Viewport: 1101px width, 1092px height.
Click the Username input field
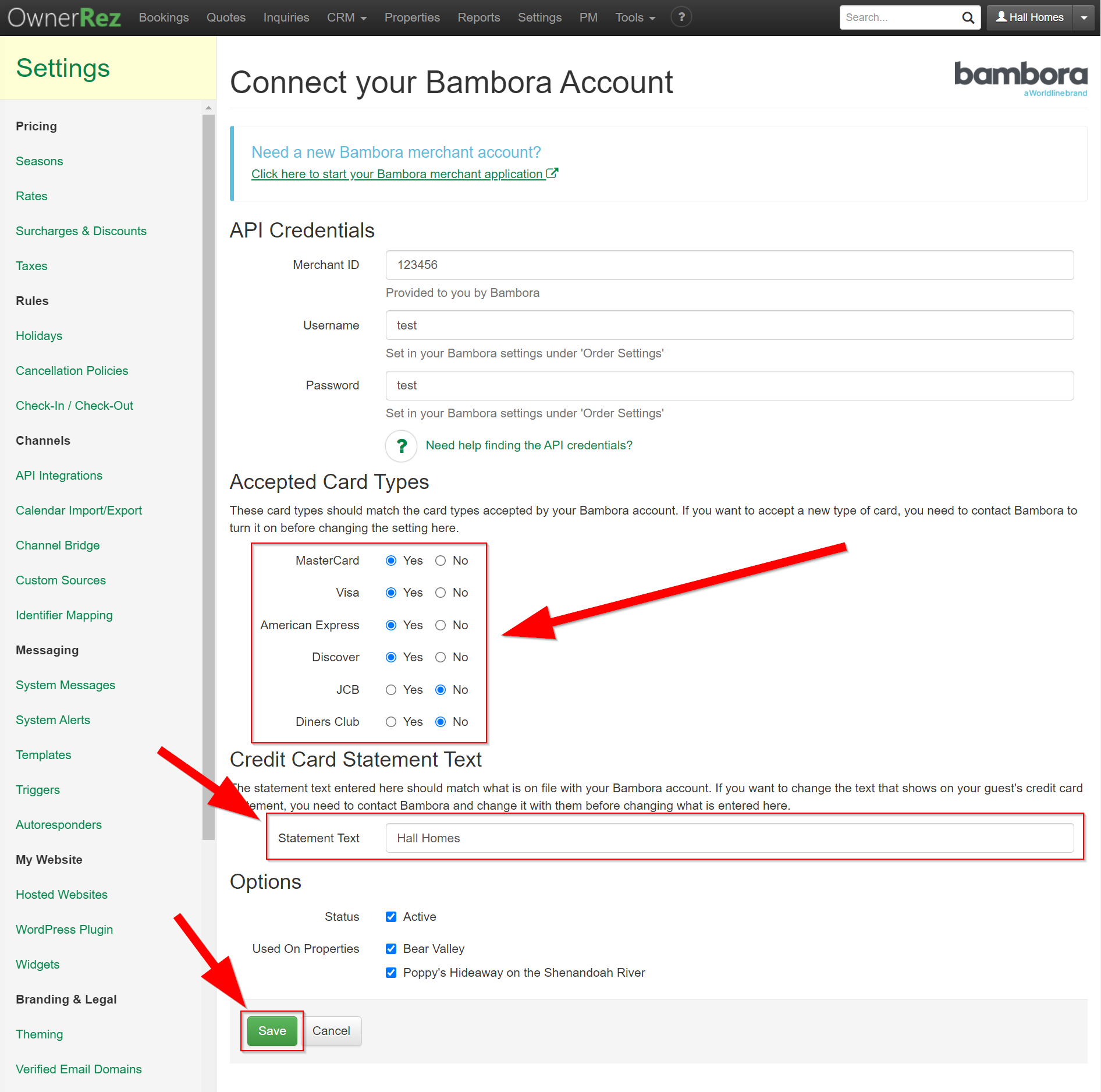pyautogui.click(x=730, y=325)
